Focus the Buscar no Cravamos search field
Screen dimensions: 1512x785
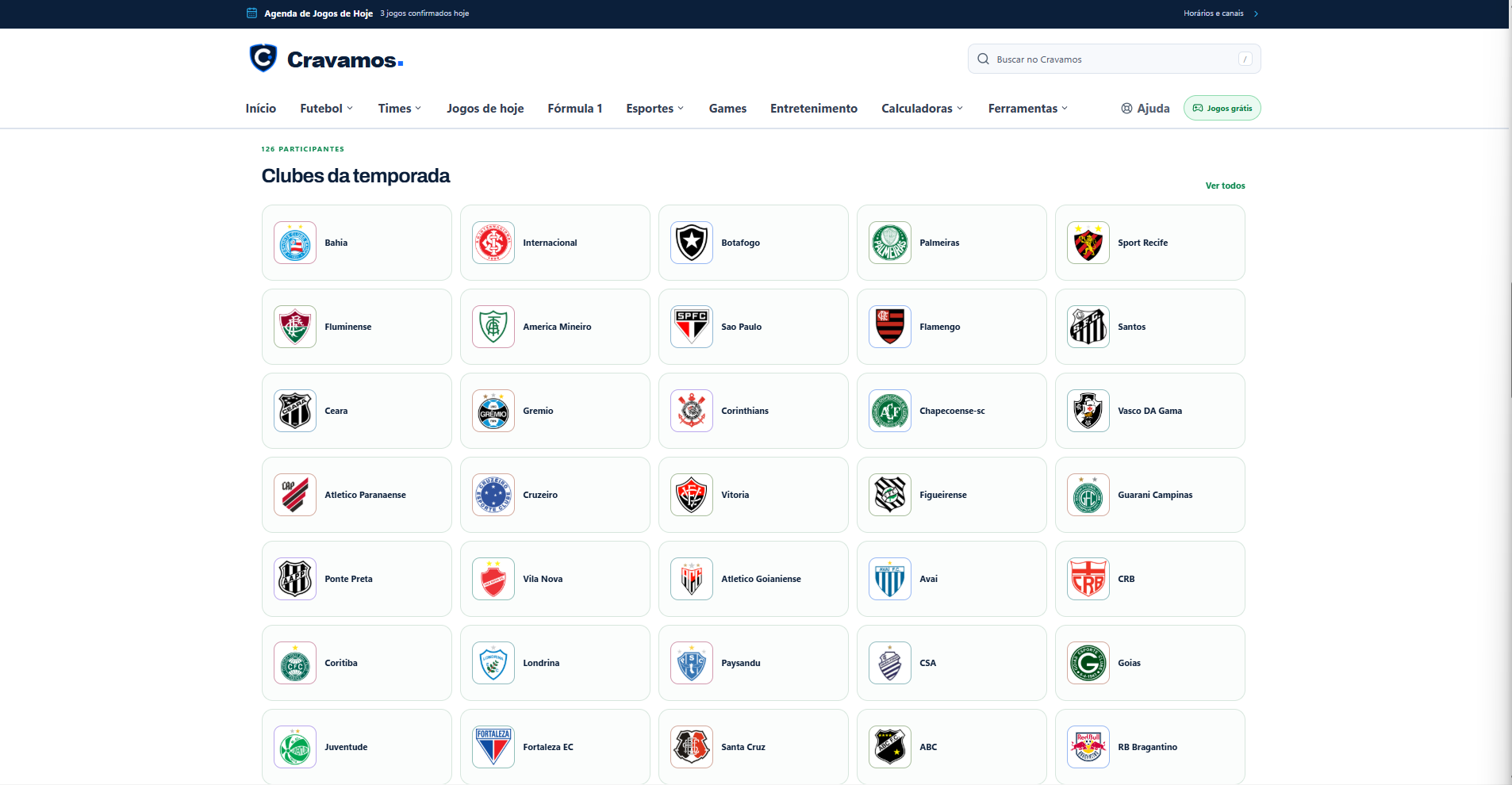(1114, 59)
